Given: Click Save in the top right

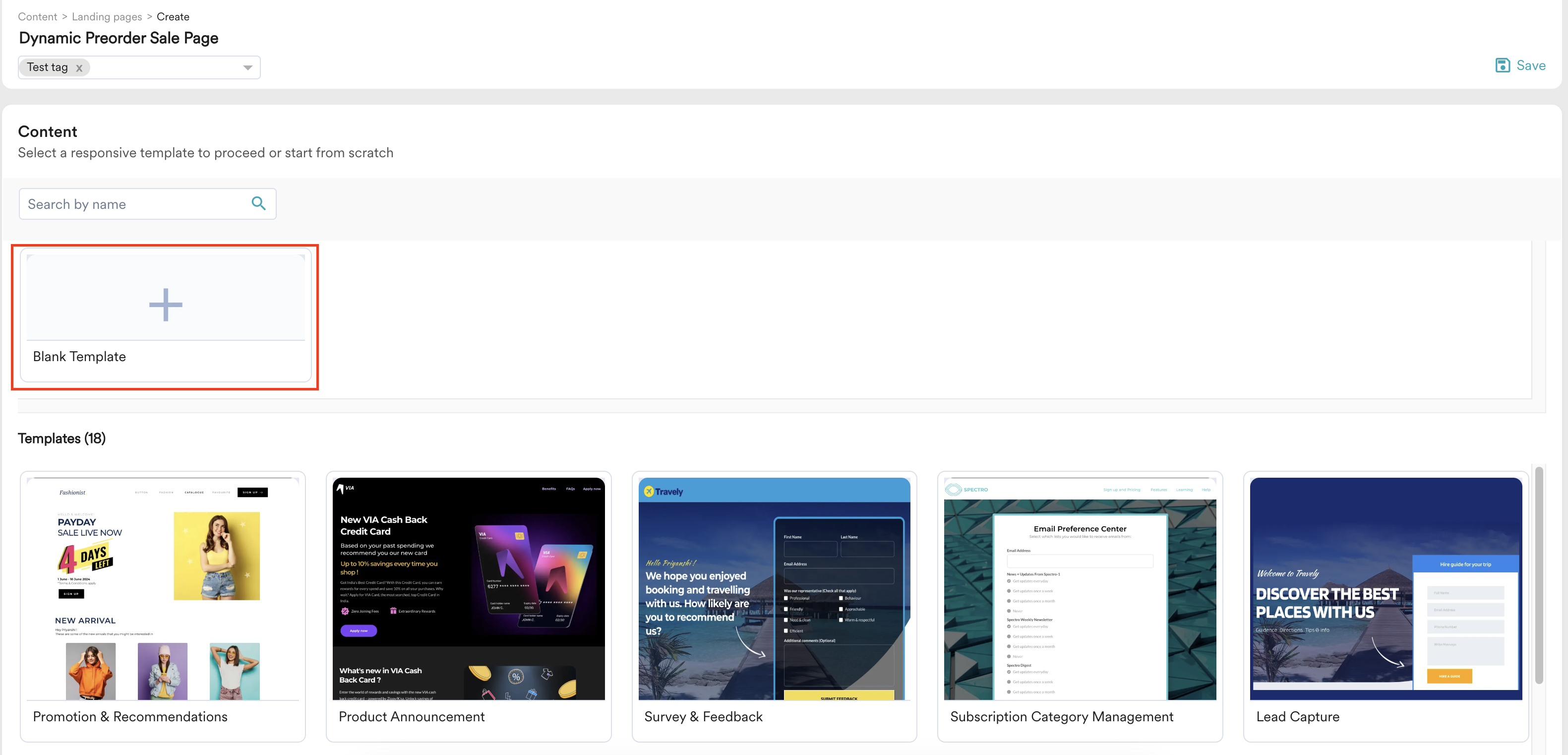Looking at the screenshot, I should [x=1530, y=64].
